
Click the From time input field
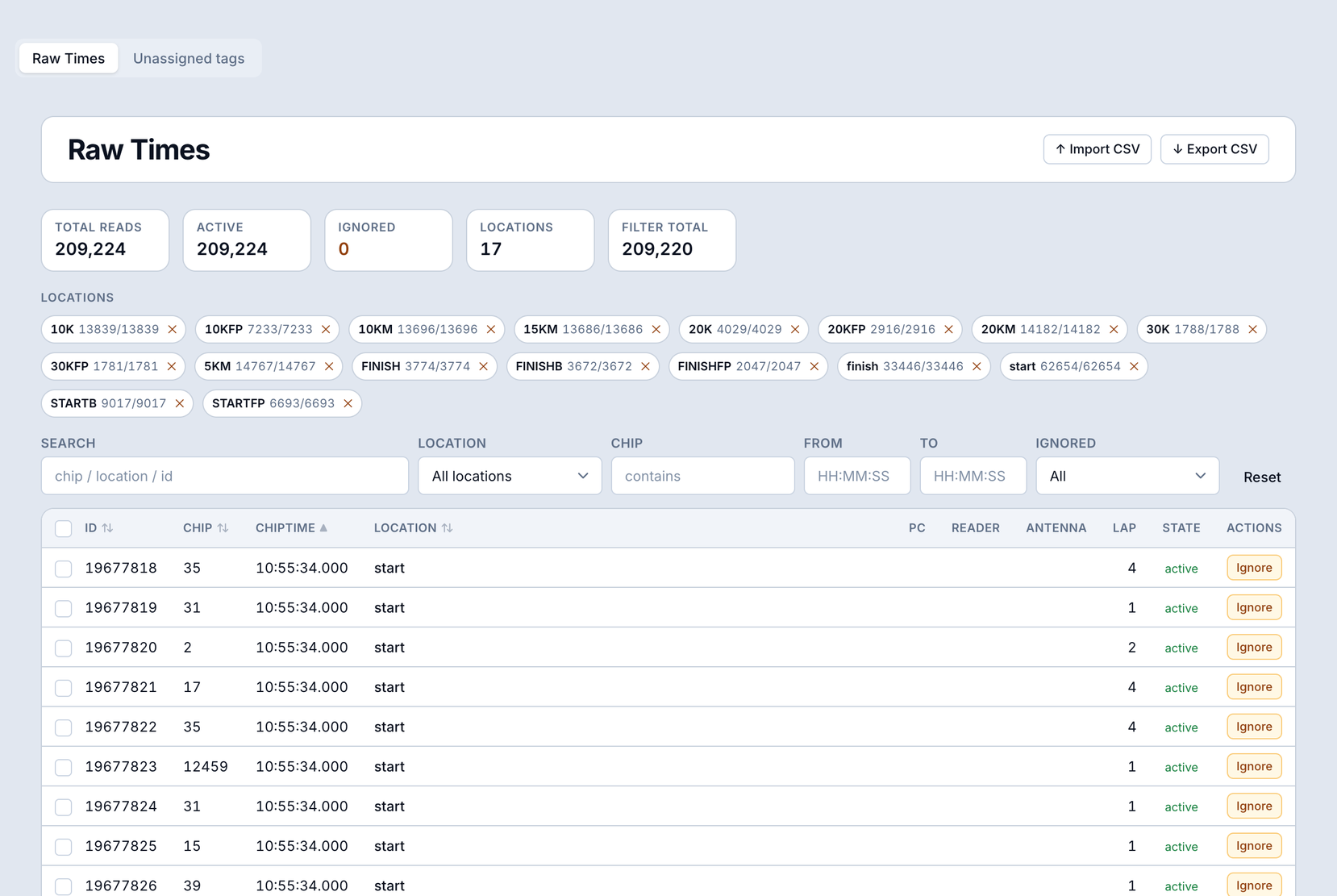(857, 476)
